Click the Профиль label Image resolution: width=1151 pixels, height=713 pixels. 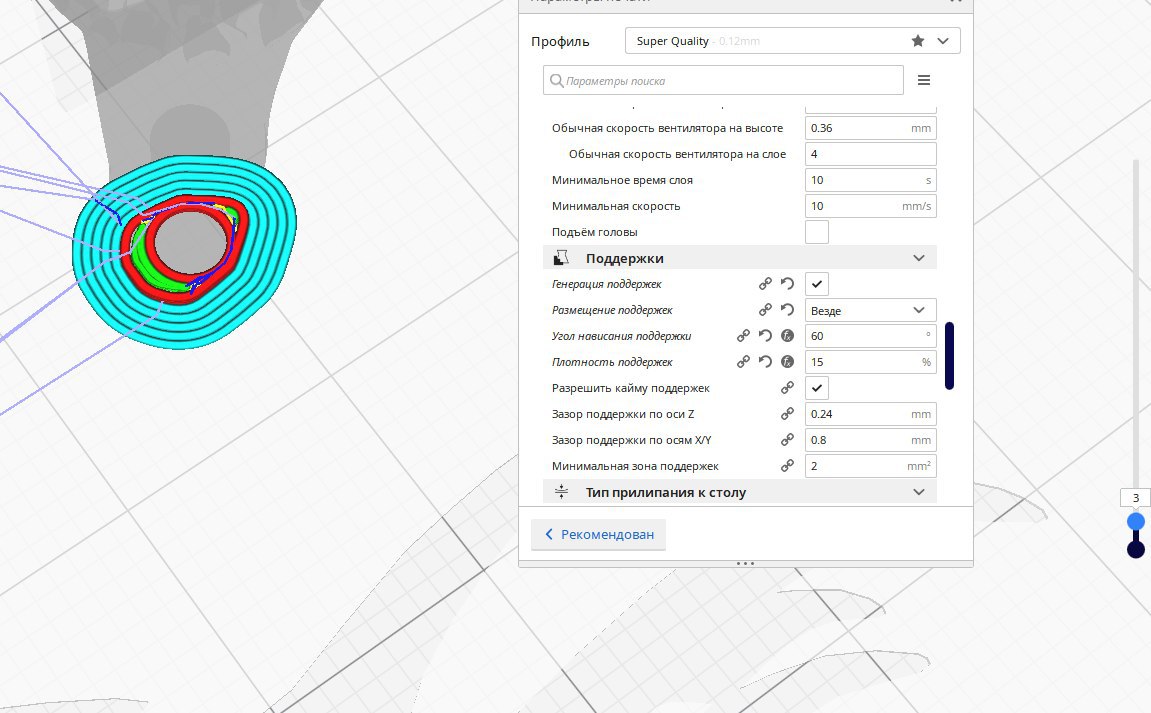(560, 41)
